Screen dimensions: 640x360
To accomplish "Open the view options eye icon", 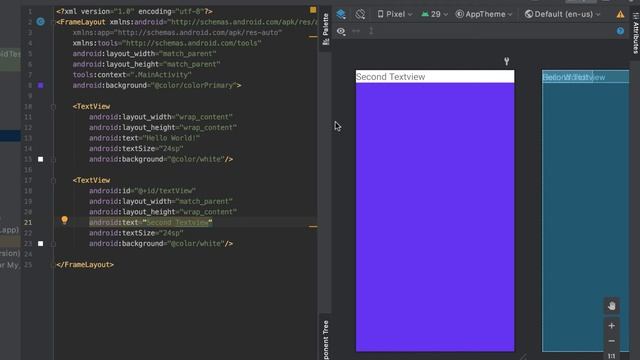I will point(341,31).
